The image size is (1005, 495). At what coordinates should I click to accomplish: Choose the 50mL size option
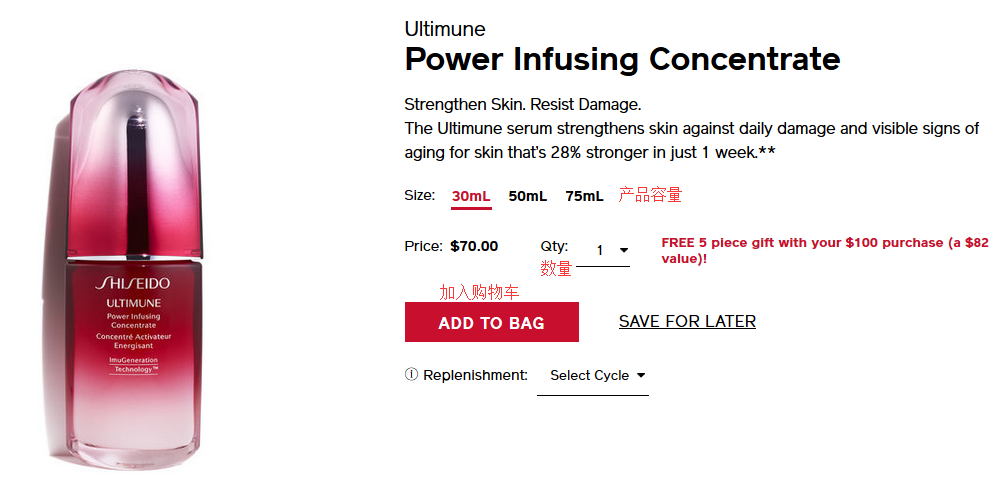point(527,196)
